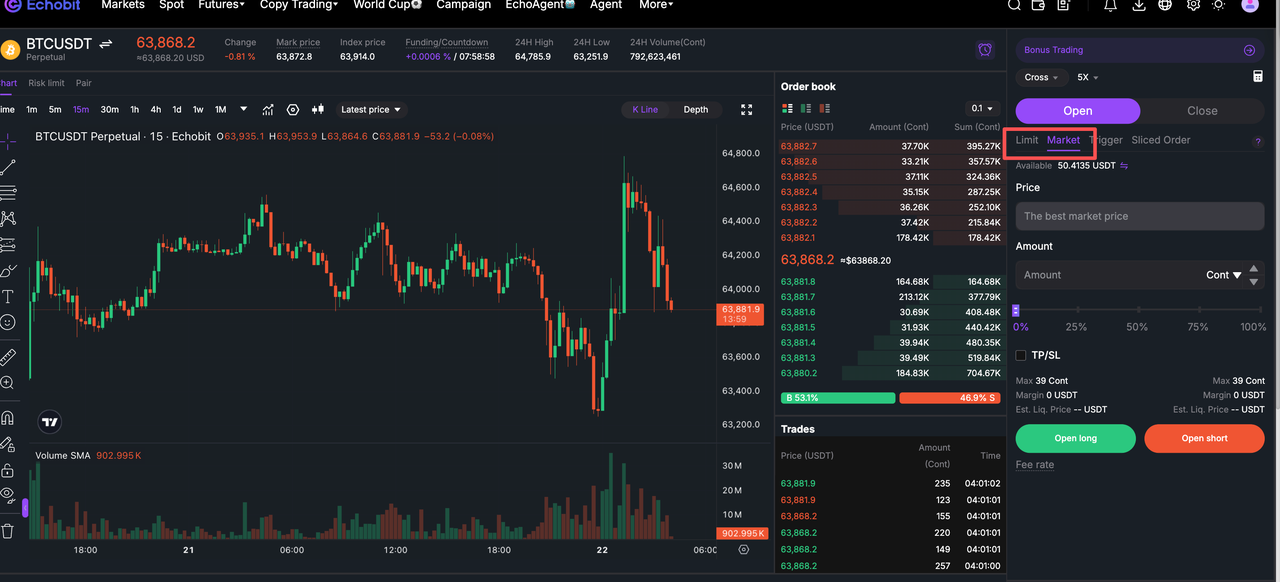
Task: Open the Markets menu item
Action: 123,5
